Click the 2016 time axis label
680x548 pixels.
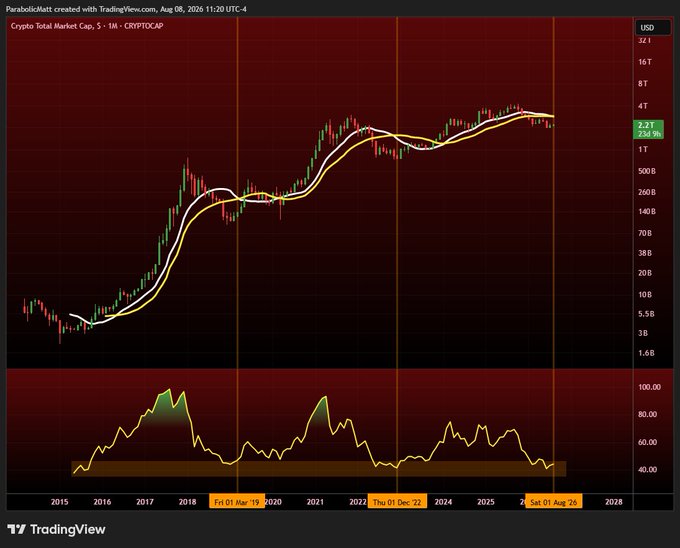tap(102, 502)
